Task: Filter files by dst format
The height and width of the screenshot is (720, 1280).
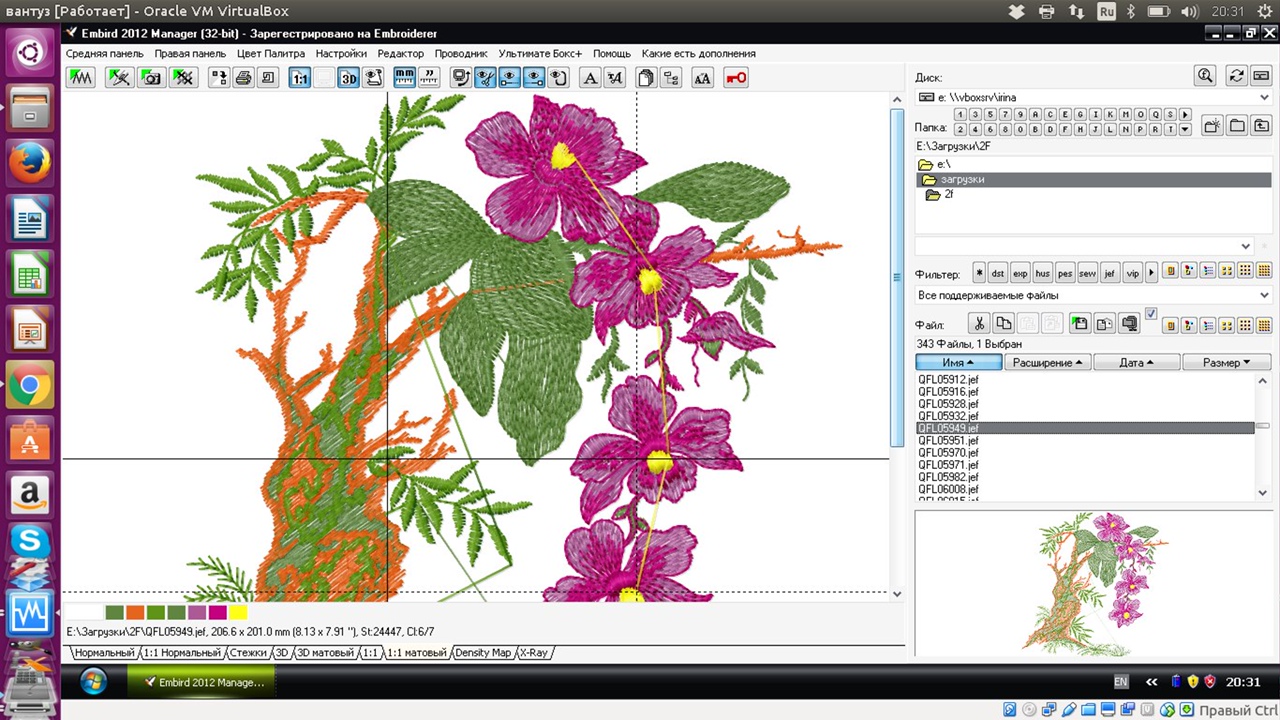Action: click(x=998, y=273)
